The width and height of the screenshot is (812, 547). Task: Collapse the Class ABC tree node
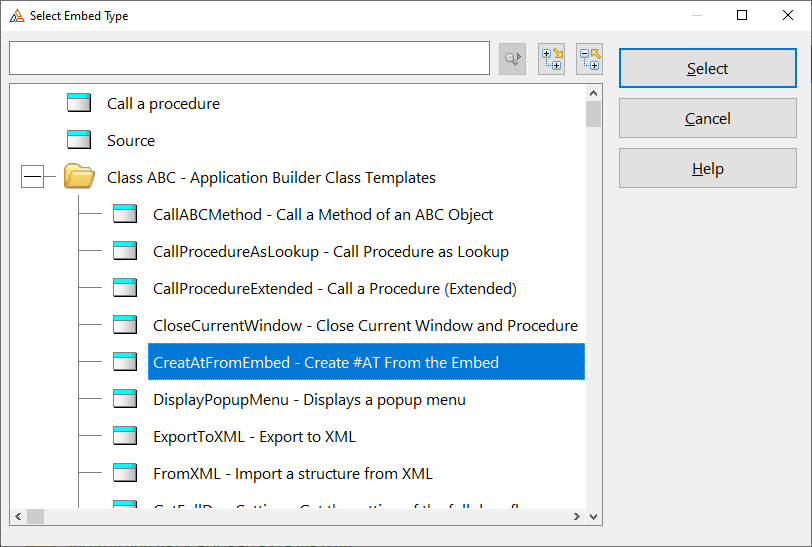32,178
